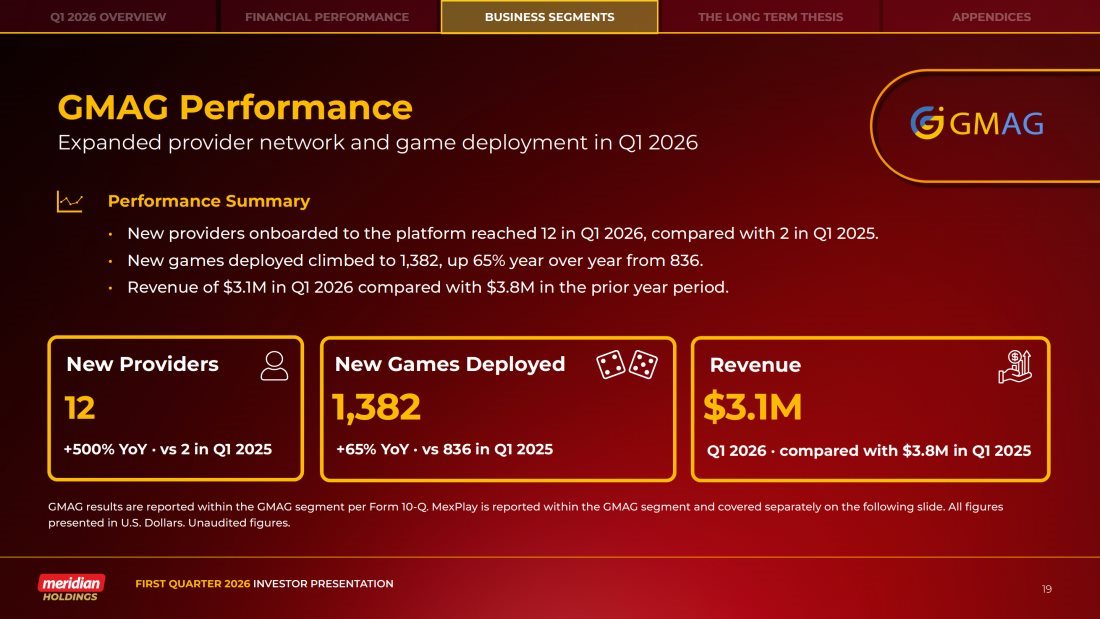Click the +500% YoY comparison text
The width and height of the screenshot is (1100, 619).
coord(167,449)
